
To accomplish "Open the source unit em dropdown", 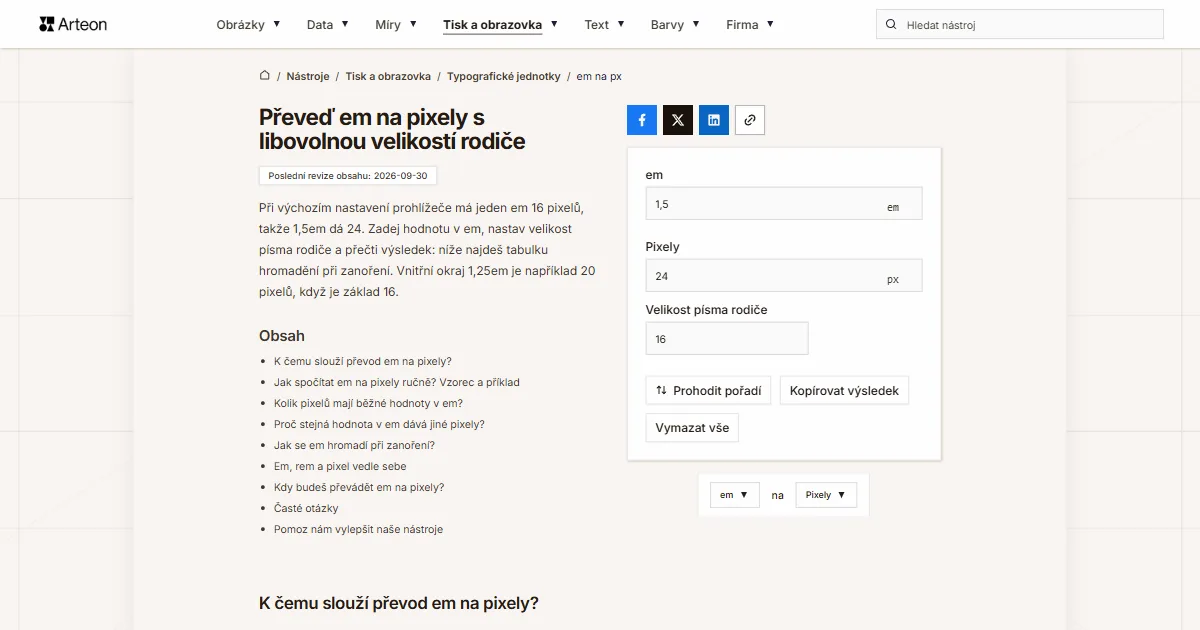I will point(735,495).
